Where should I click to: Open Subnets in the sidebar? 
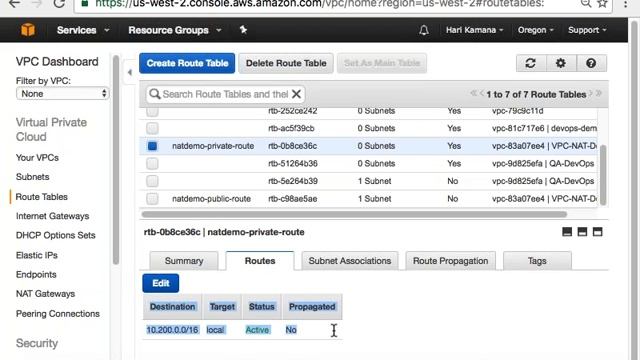click(33, 177)
